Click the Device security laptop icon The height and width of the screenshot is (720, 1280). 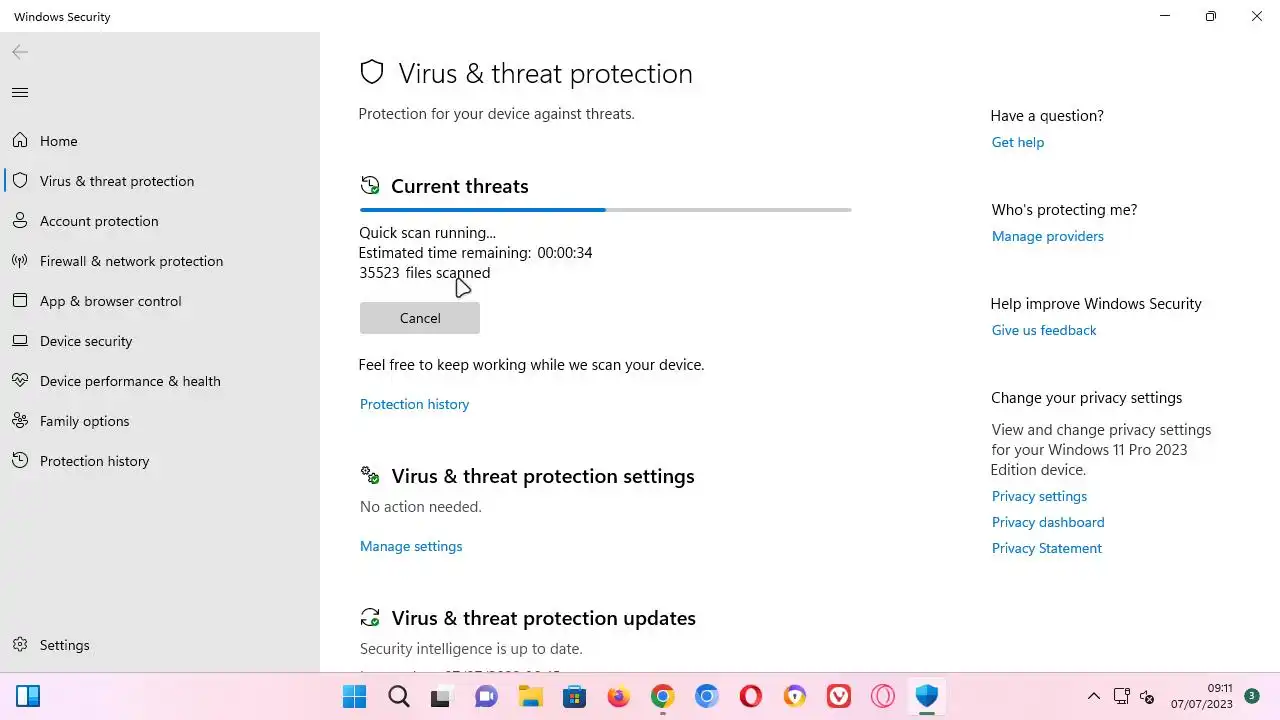click(20, 341)
